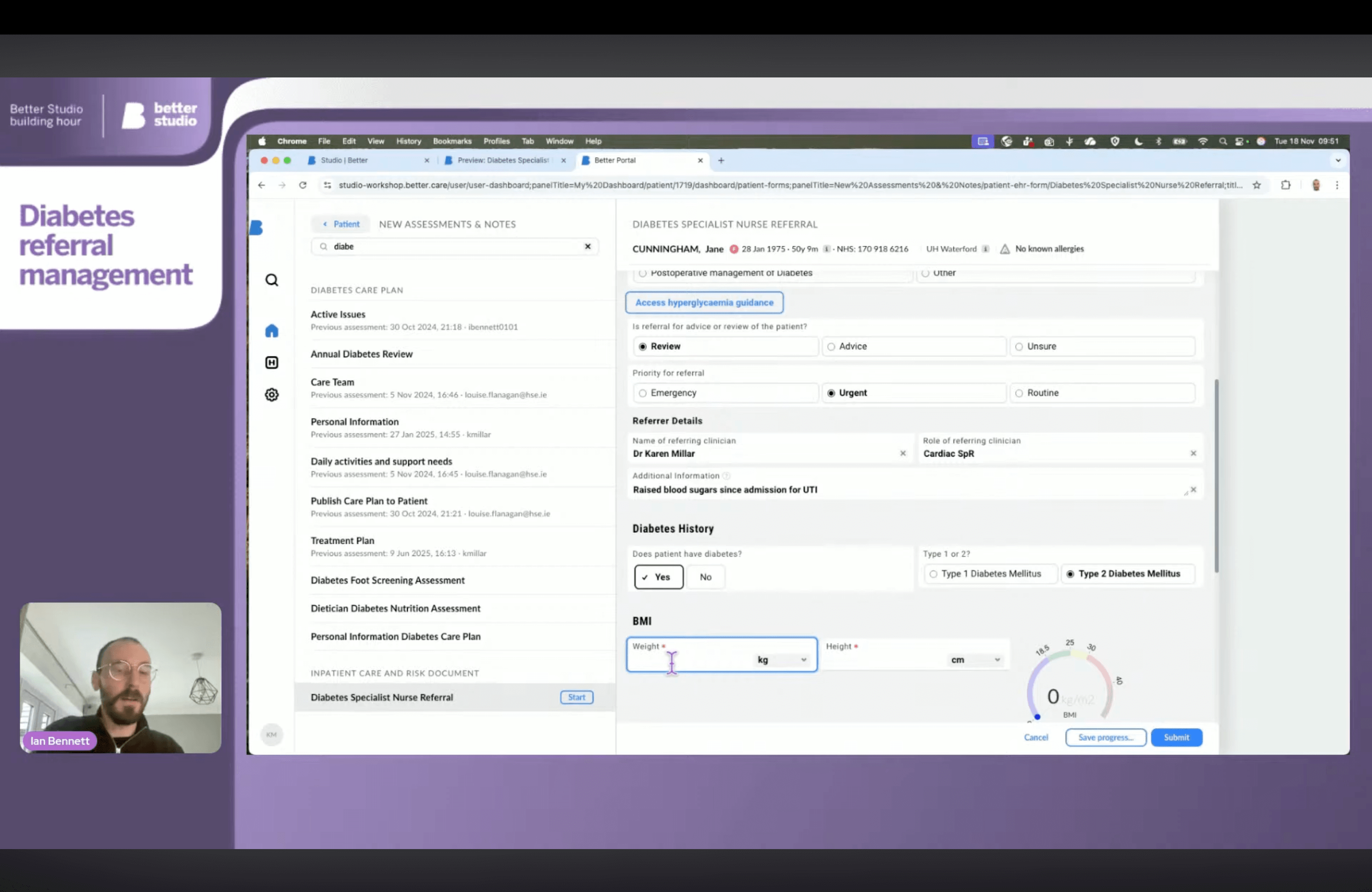Choose the Advice referral option
The height and width of the screenshot is (892, 1372).
pos(831,346)
